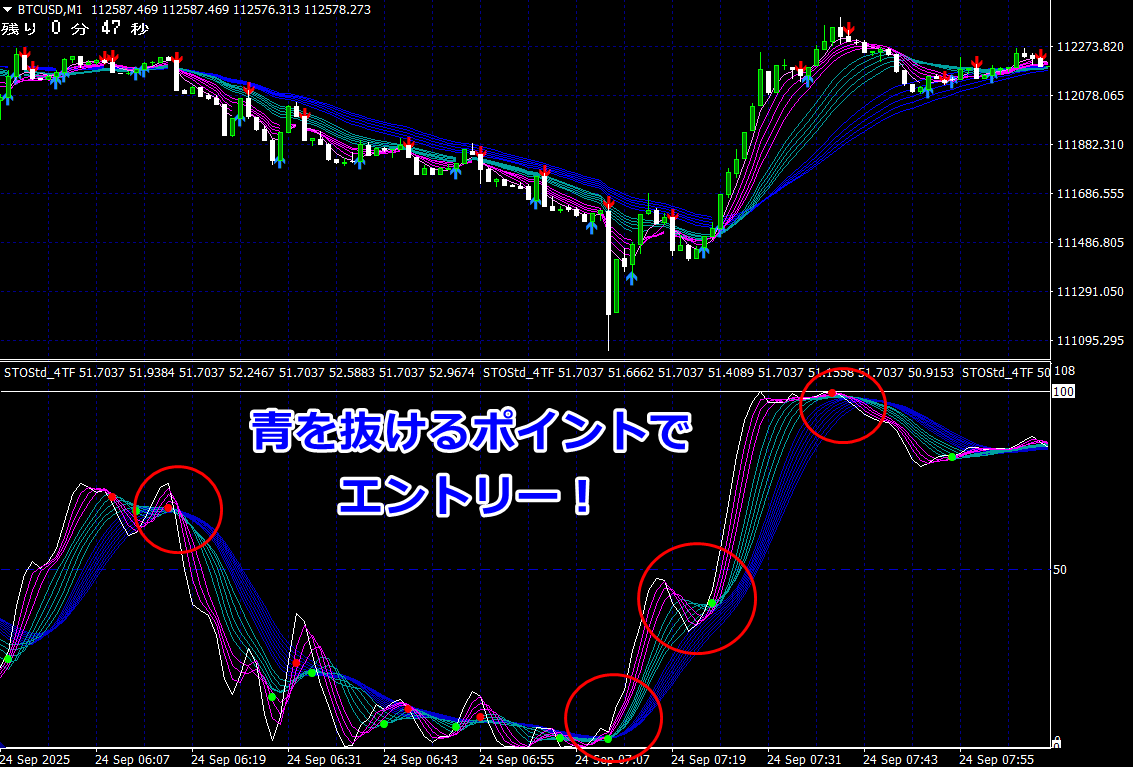This screenshot has height=767, width=1133.
Task: Click the 24 Sep 07:19 time label
Action: pyautogui.click(x=709, y=760)
